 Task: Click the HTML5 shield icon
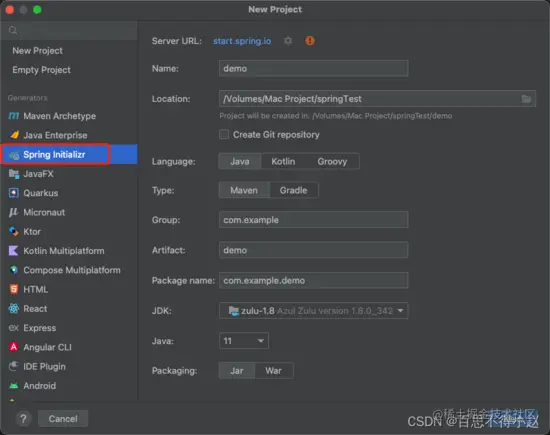tap(14, 289)
